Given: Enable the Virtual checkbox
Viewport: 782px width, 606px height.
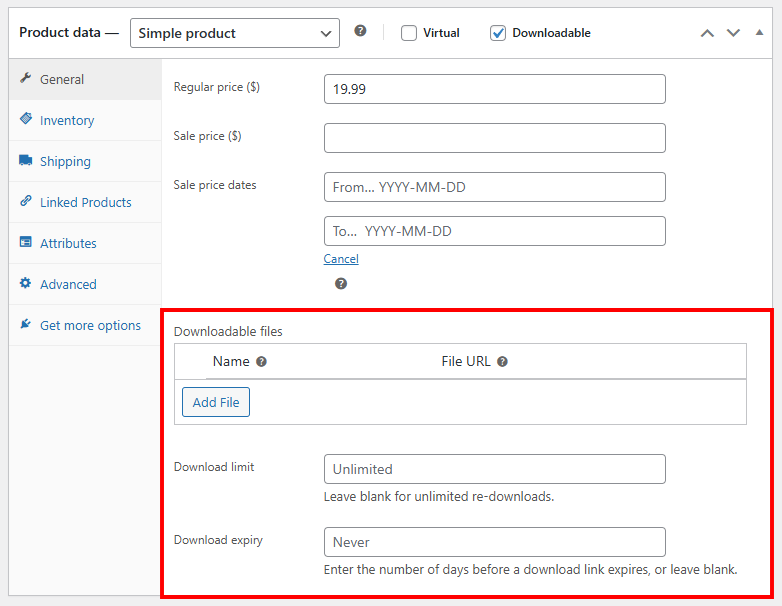Looking at the screenshot, I should pyautogui.click(x=409, y=33).
